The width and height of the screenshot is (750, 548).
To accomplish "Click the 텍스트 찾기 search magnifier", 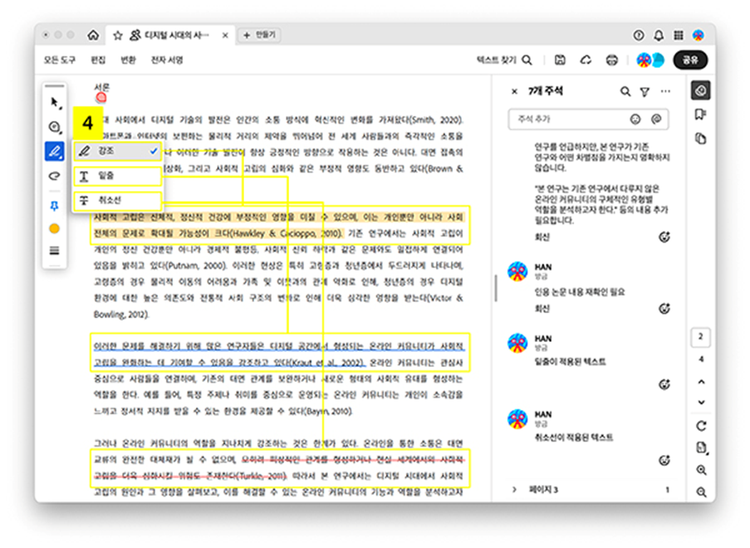I will (527, 60).
